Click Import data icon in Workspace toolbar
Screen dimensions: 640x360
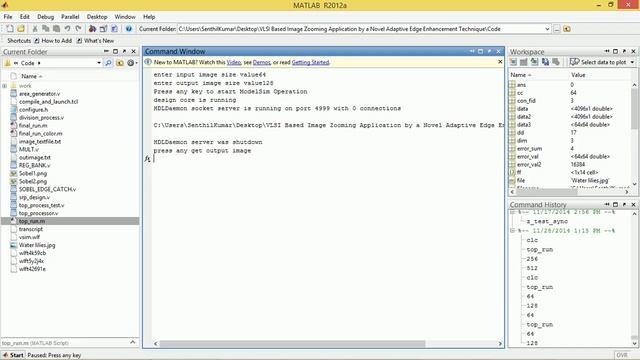tap(534, 62)
